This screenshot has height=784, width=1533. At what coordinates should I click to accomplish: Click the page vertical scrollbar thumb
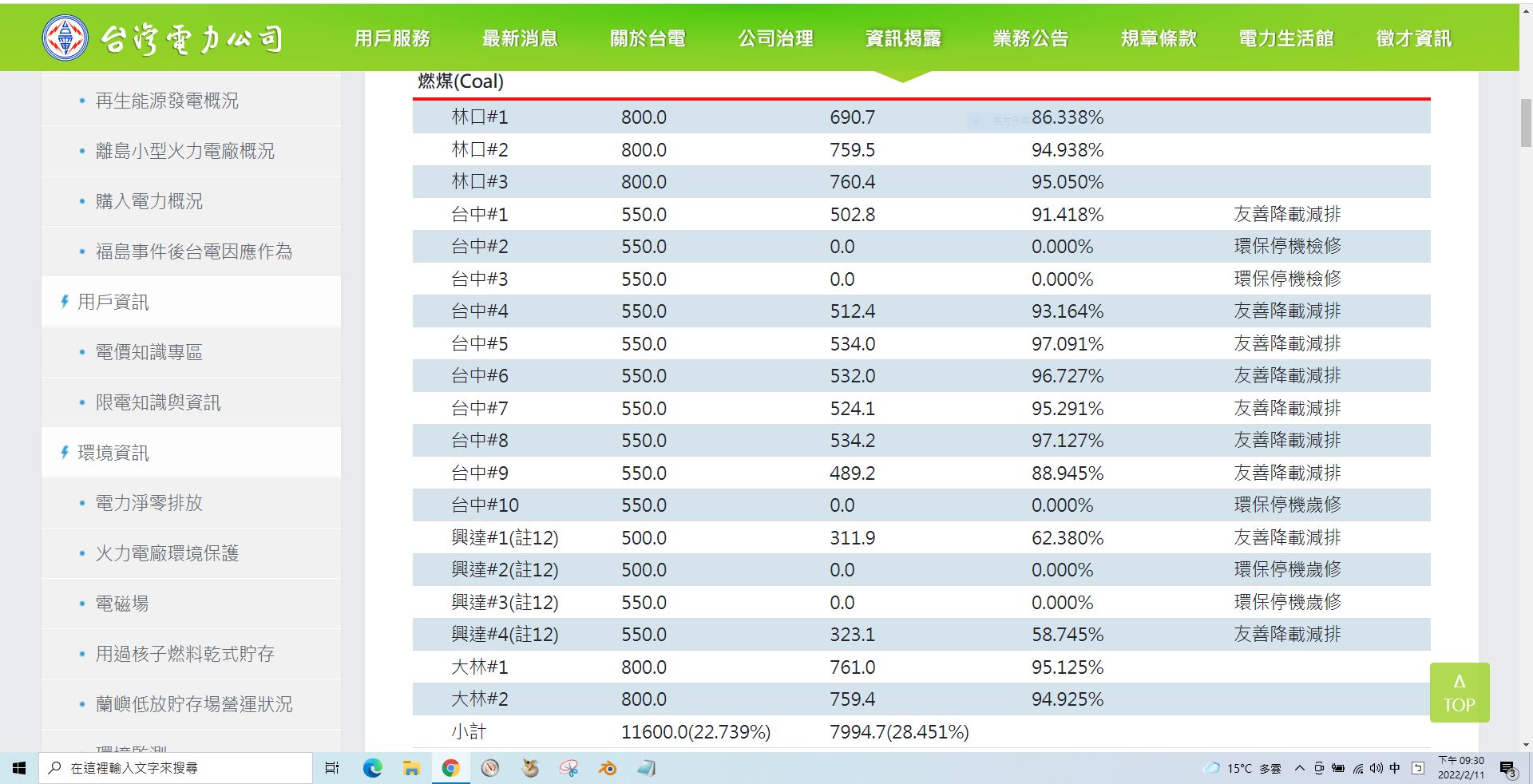[x=1526, y=124]
